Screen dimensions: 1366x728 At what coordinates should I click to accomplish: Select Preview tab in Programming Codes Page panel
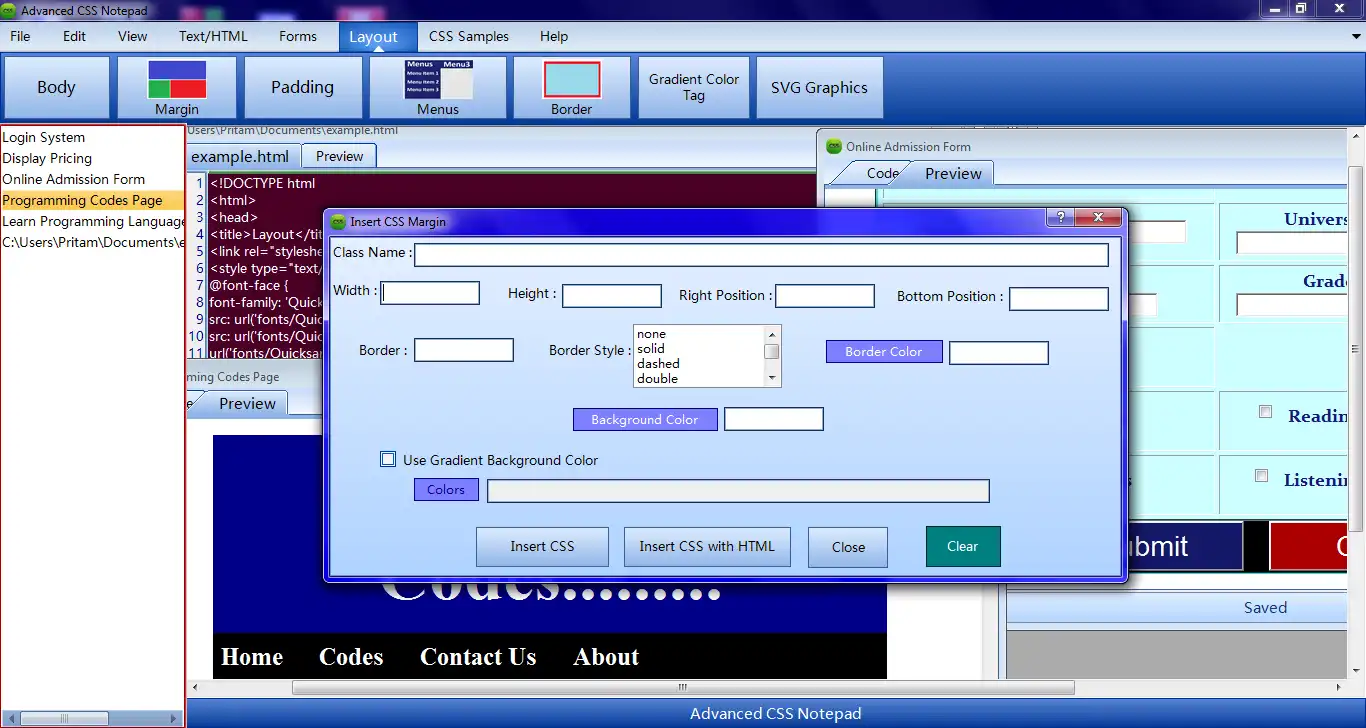tap(247, 404)
